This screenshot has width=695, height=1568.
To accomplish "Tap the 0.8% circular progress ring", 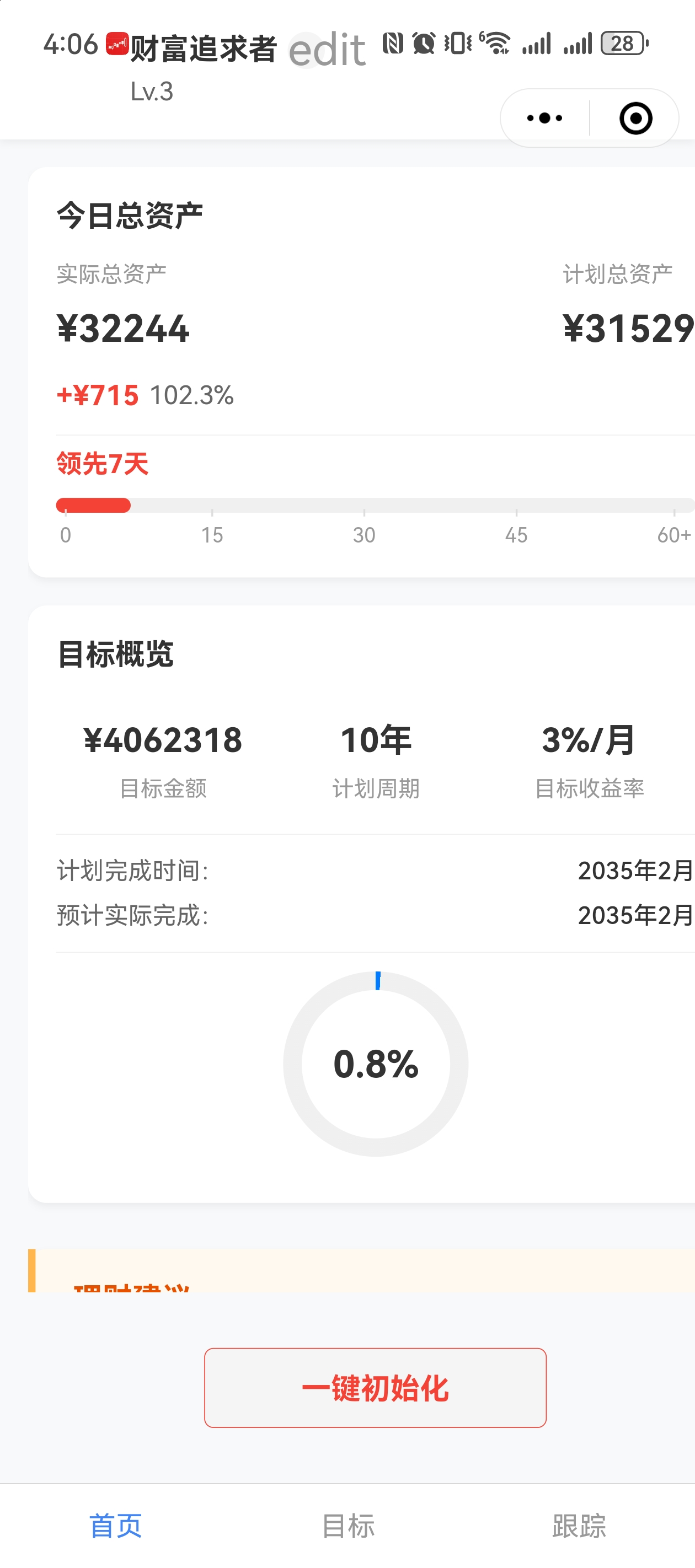I will 376,1064.
